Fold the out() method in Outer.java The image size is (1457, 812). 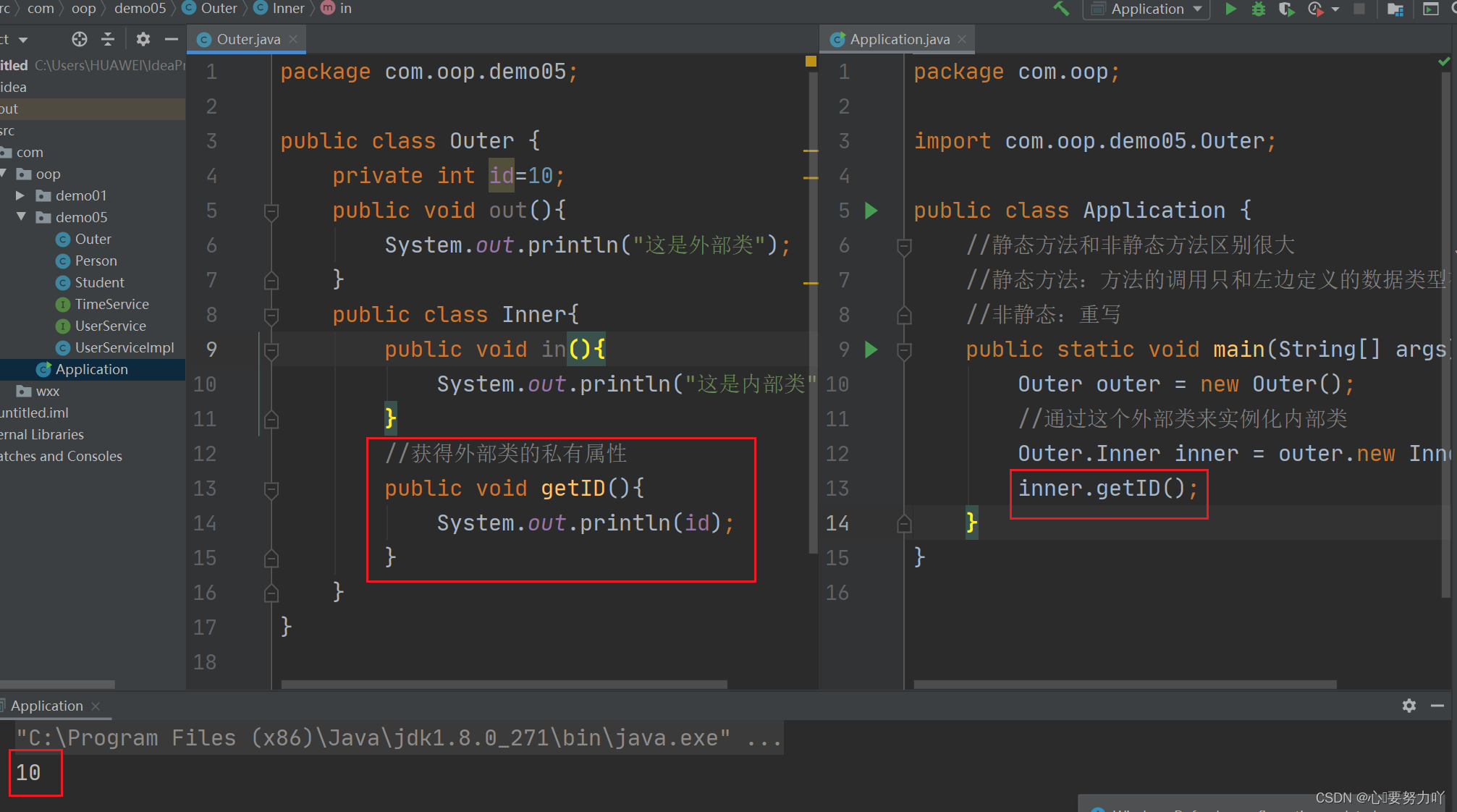click(x=271, y=211)
